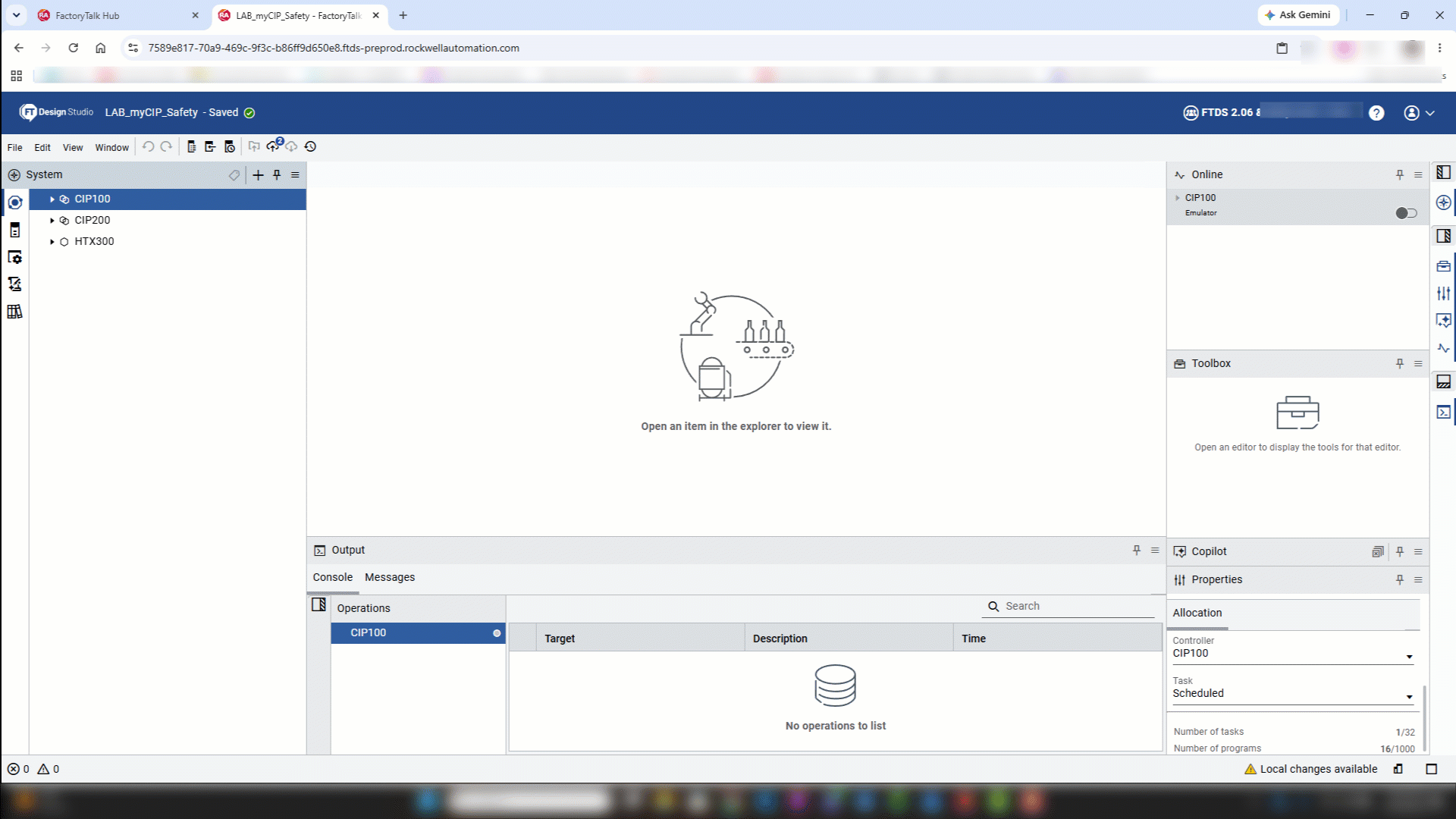Open a new browser tab
The width and height of the screenshot is (1456, 819).
click(403, 15)
